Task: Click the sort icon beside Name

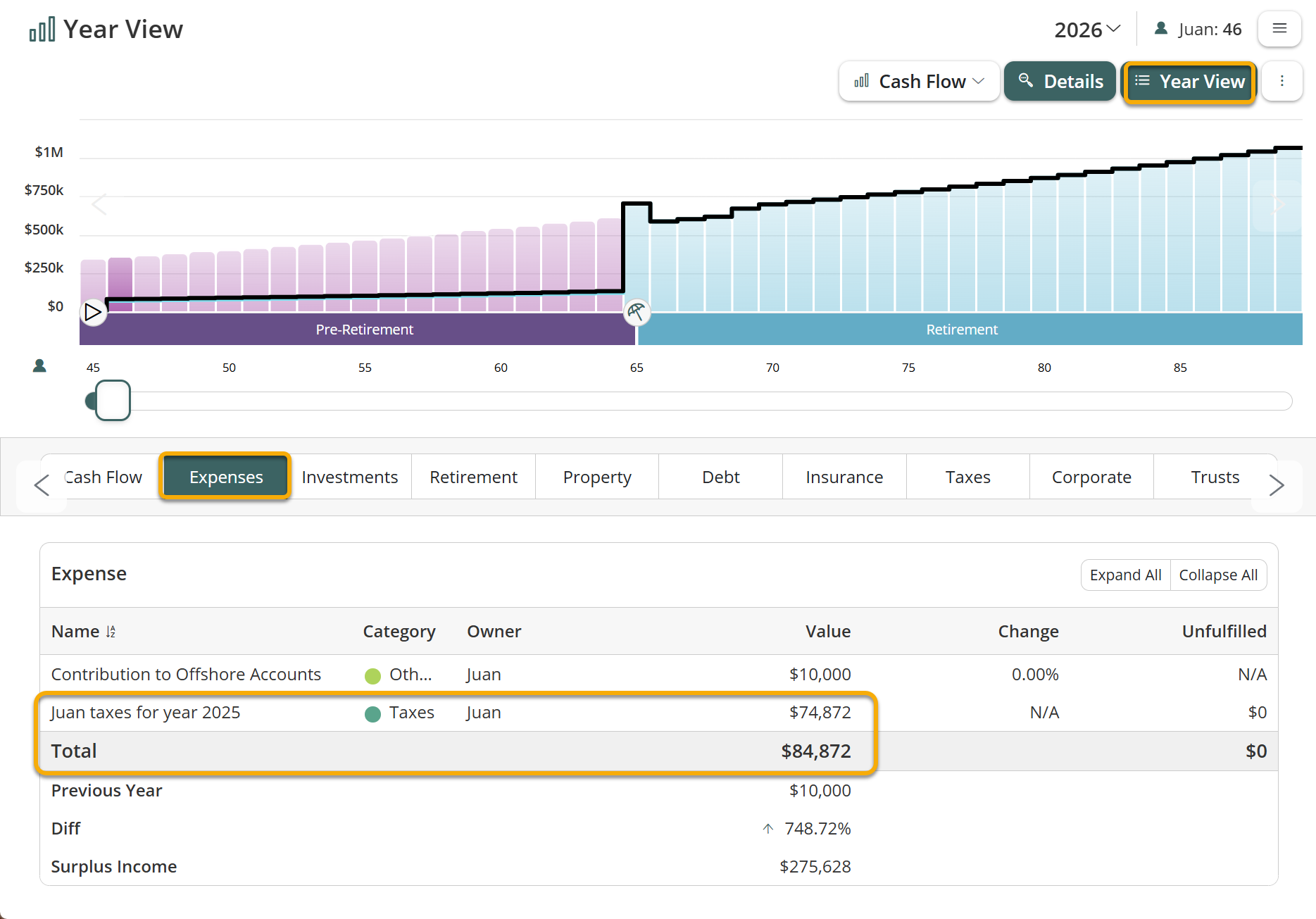Action: click(x=111, y=632)
